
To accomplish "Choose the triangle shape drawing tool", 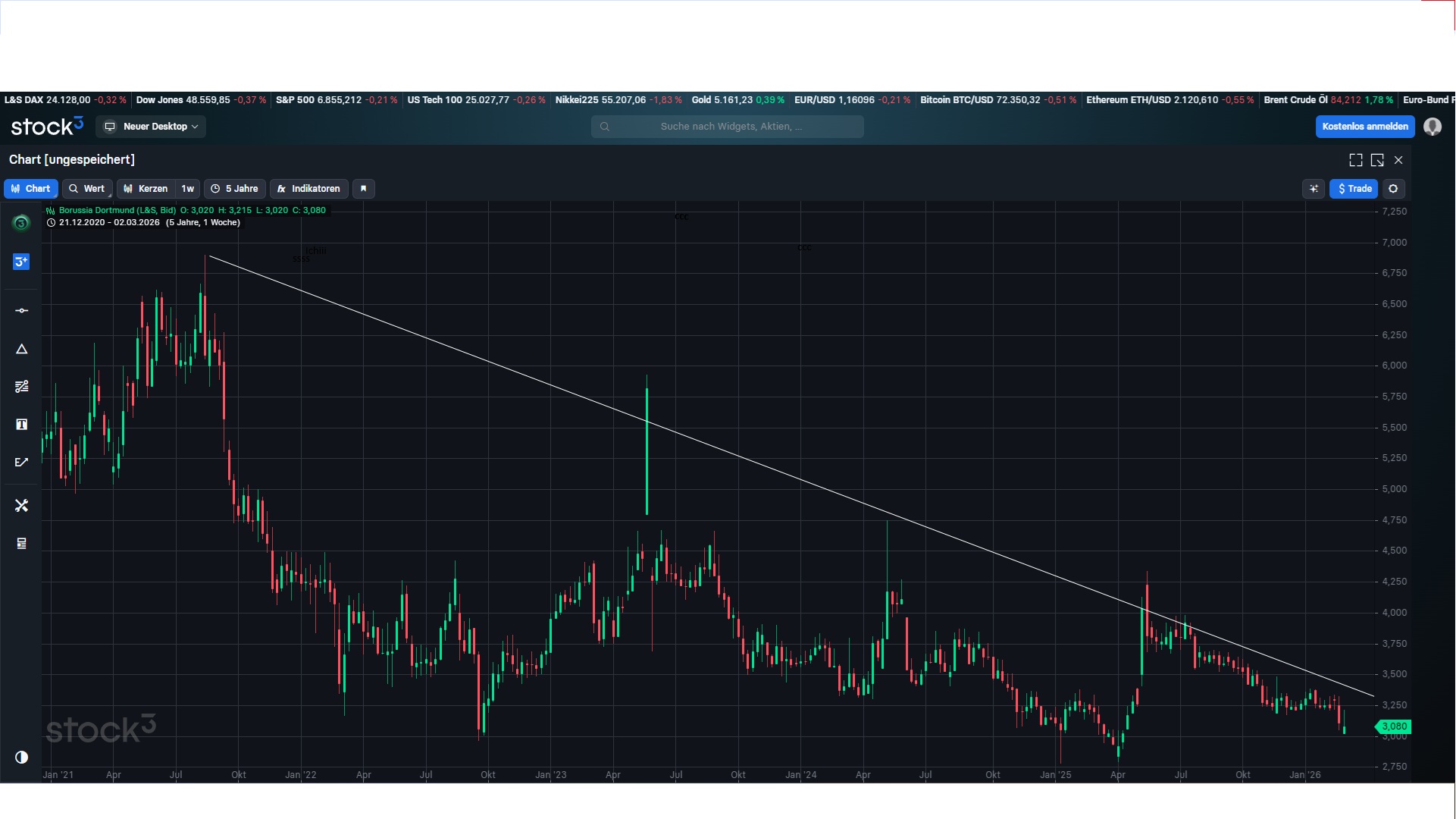I will pos(21,349).
